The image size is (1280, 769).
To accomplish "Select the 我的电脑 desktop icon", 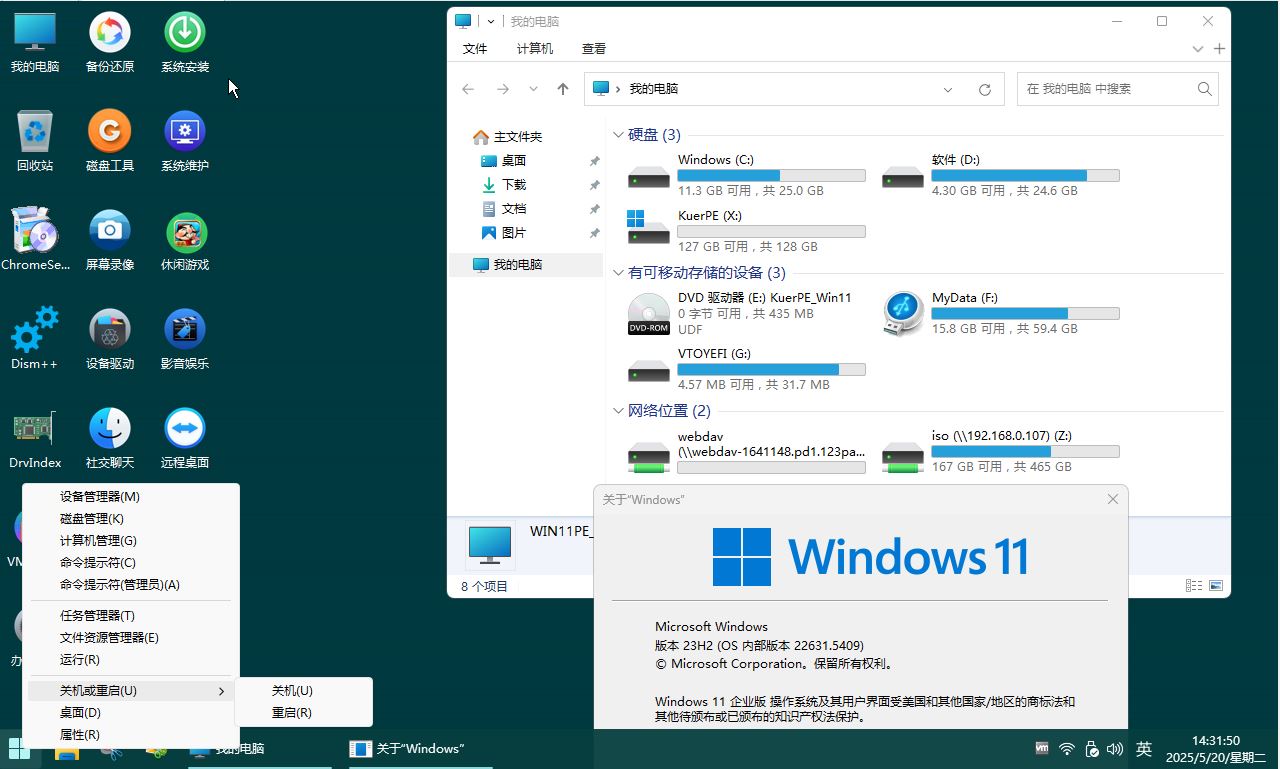I will (x=35, y=43).
